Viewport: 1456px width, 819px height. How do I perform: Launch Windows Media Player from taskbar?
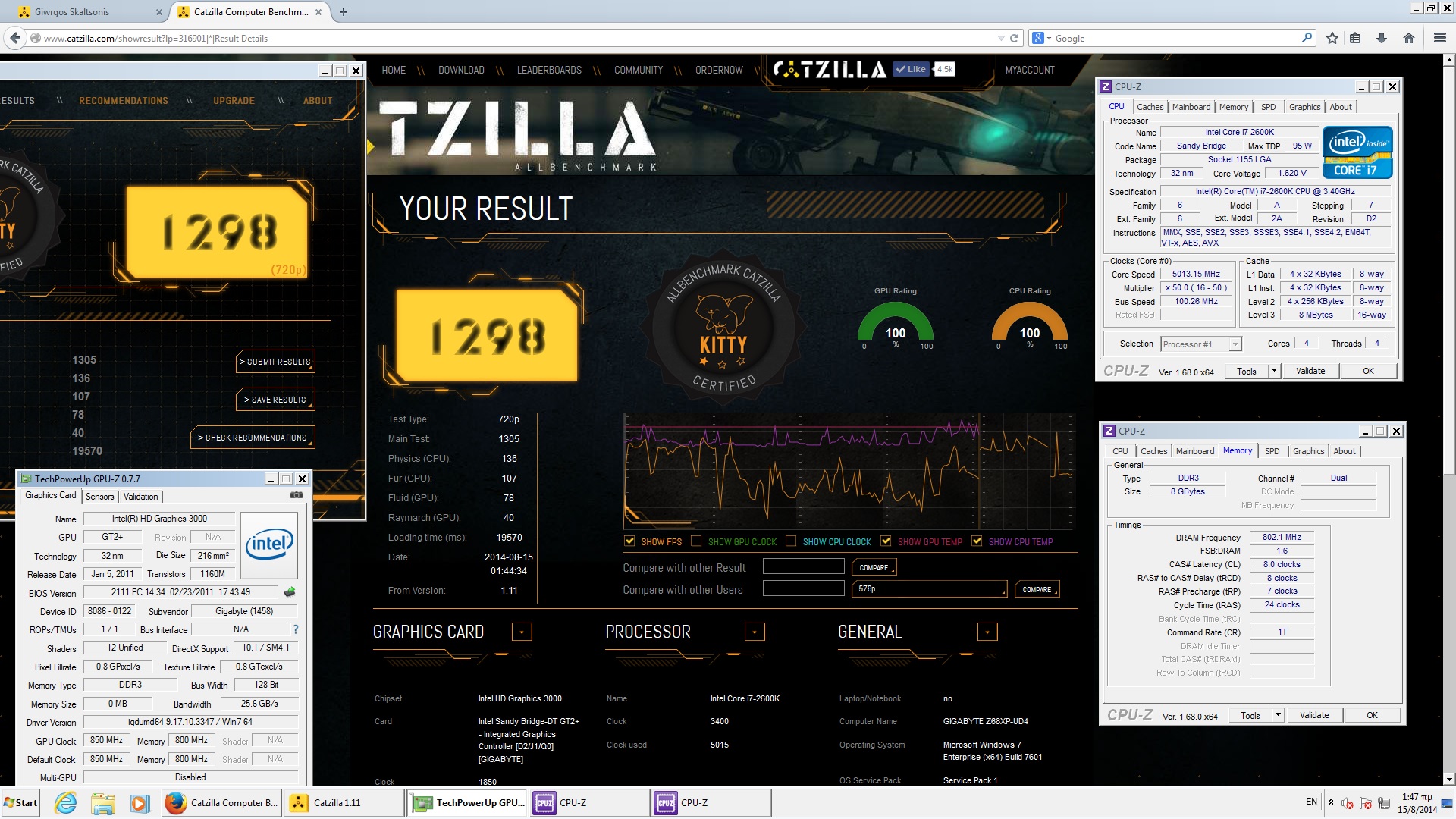click(140, 802)
